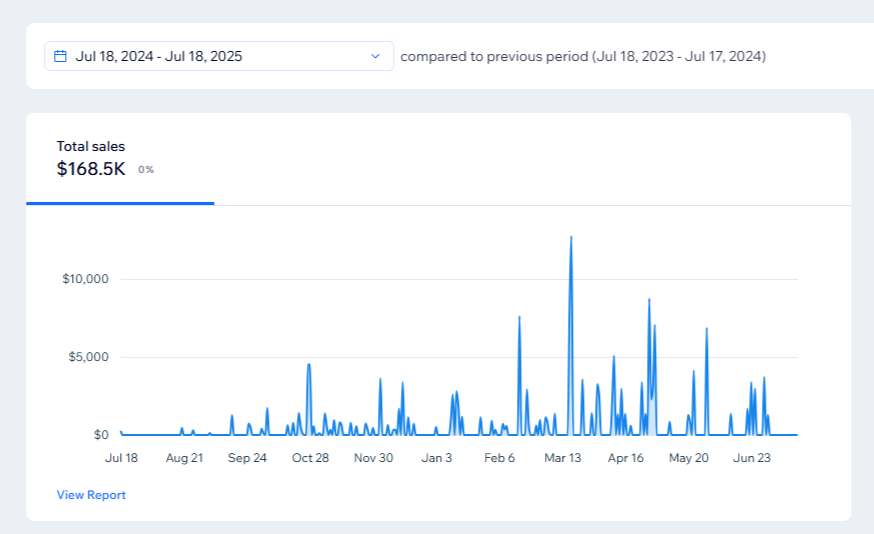Open the View Report link
Image resolution: width=874 pixels, height=534 pixels.
tap(91, 495)
